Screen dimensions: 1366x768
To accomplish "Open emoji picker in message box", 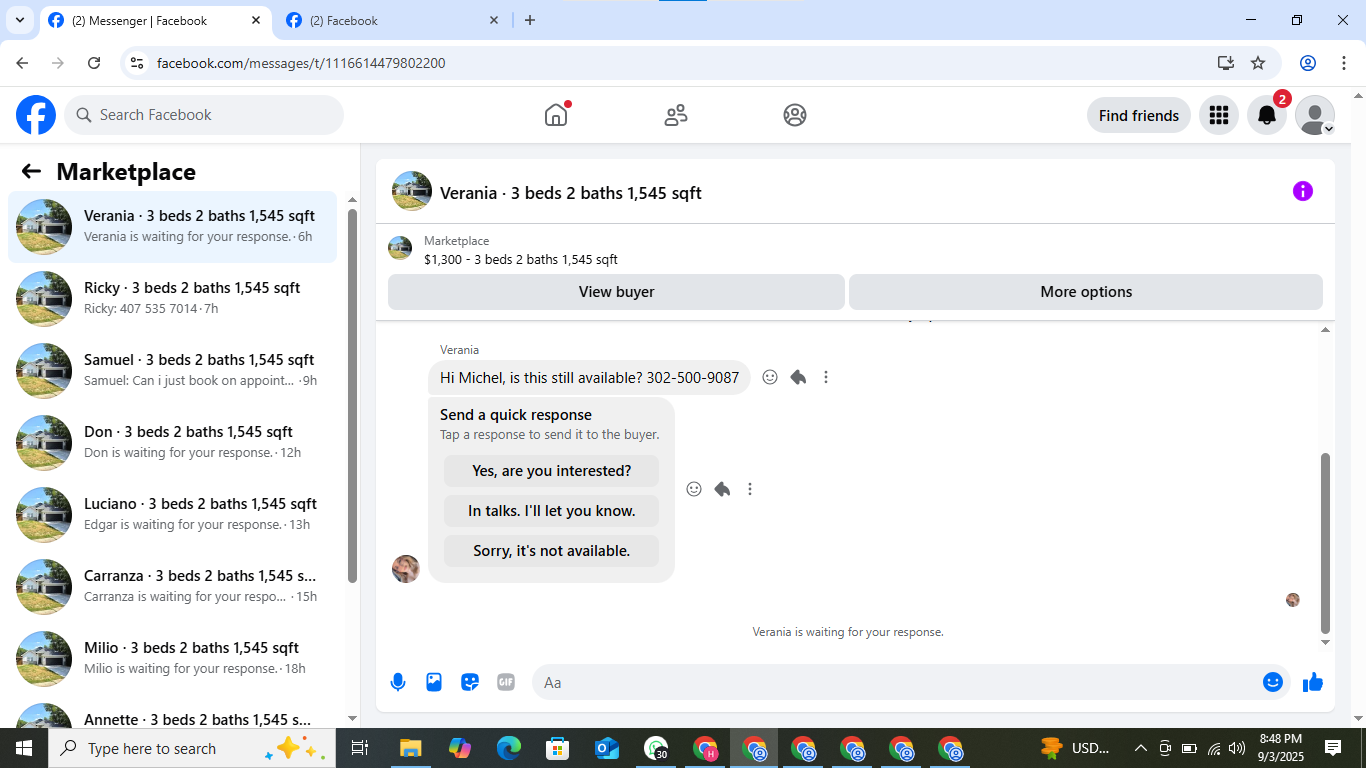I will coord(1273,682).
